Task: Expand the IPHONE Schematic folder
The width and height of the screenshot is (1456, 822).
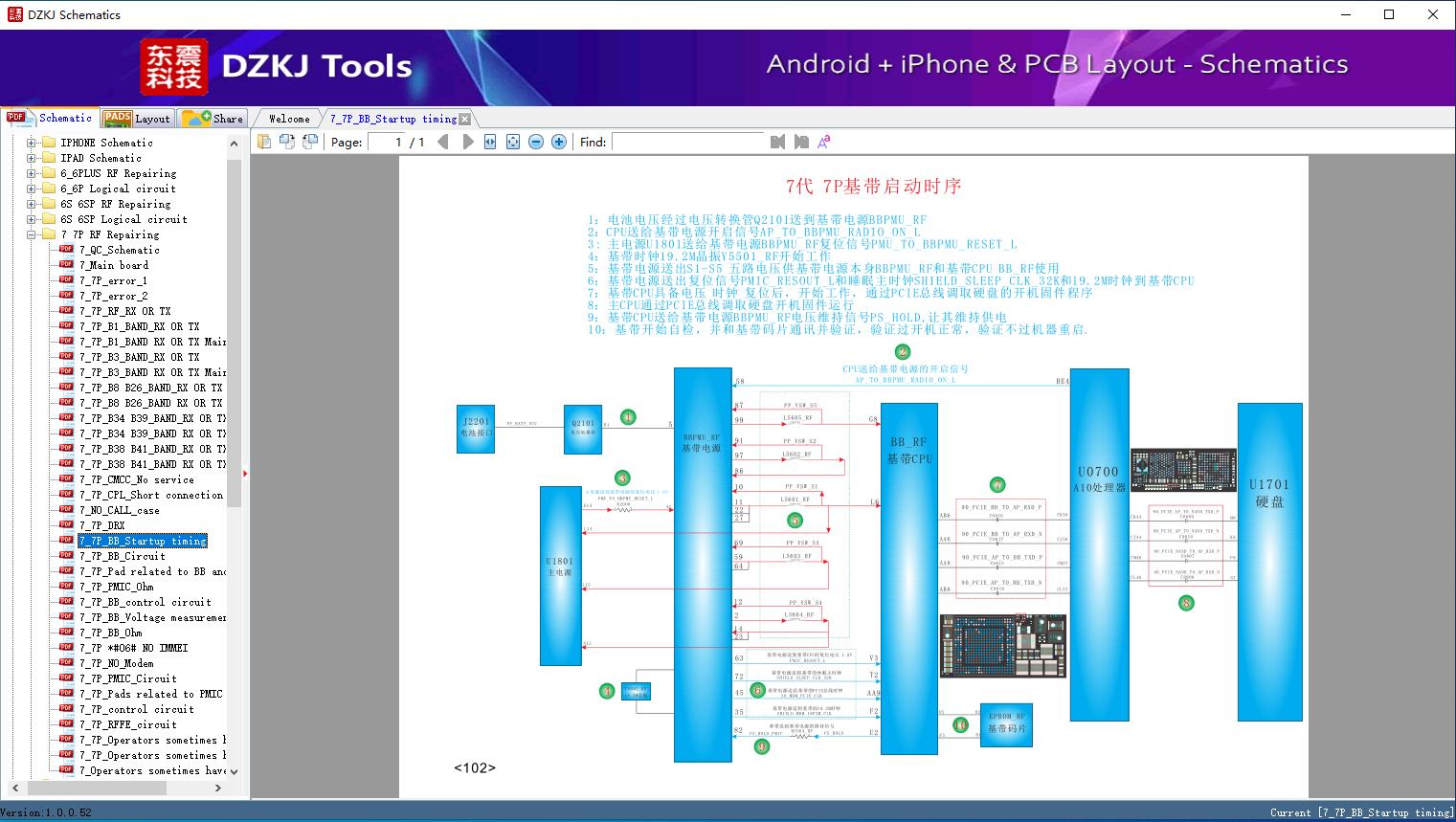Action: tap(31, 143)
